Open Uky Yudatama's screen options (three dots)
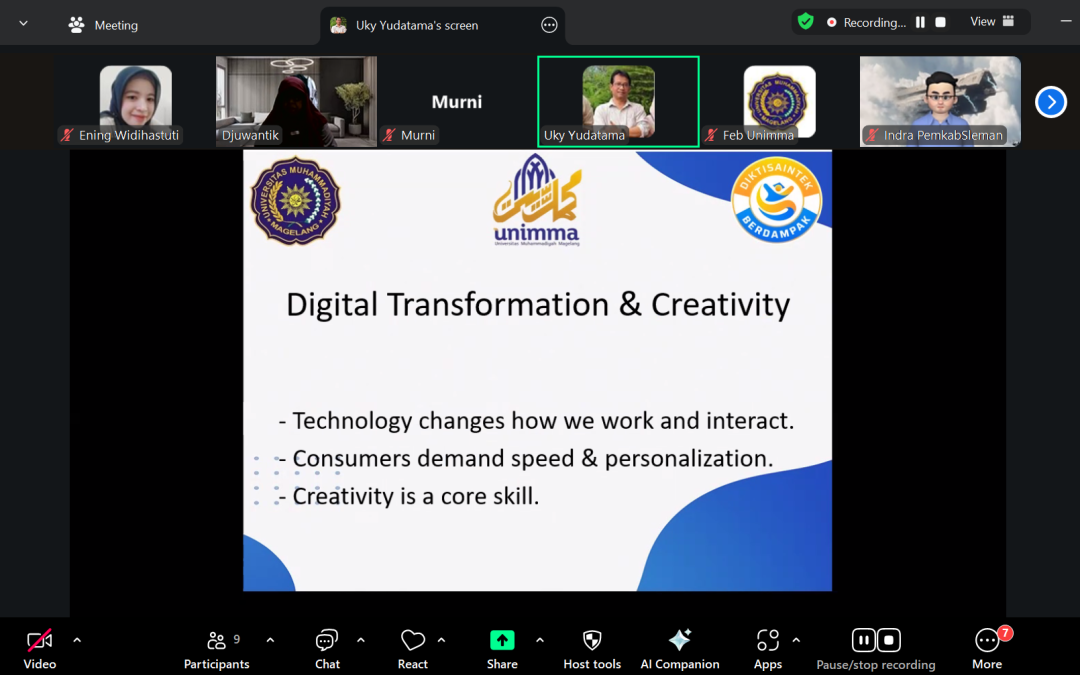The image size is (1080, 675). point(549,25)
